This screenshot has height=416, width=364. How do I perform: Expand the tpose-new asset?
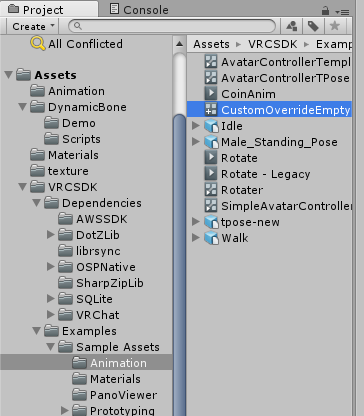click(196, 221)
